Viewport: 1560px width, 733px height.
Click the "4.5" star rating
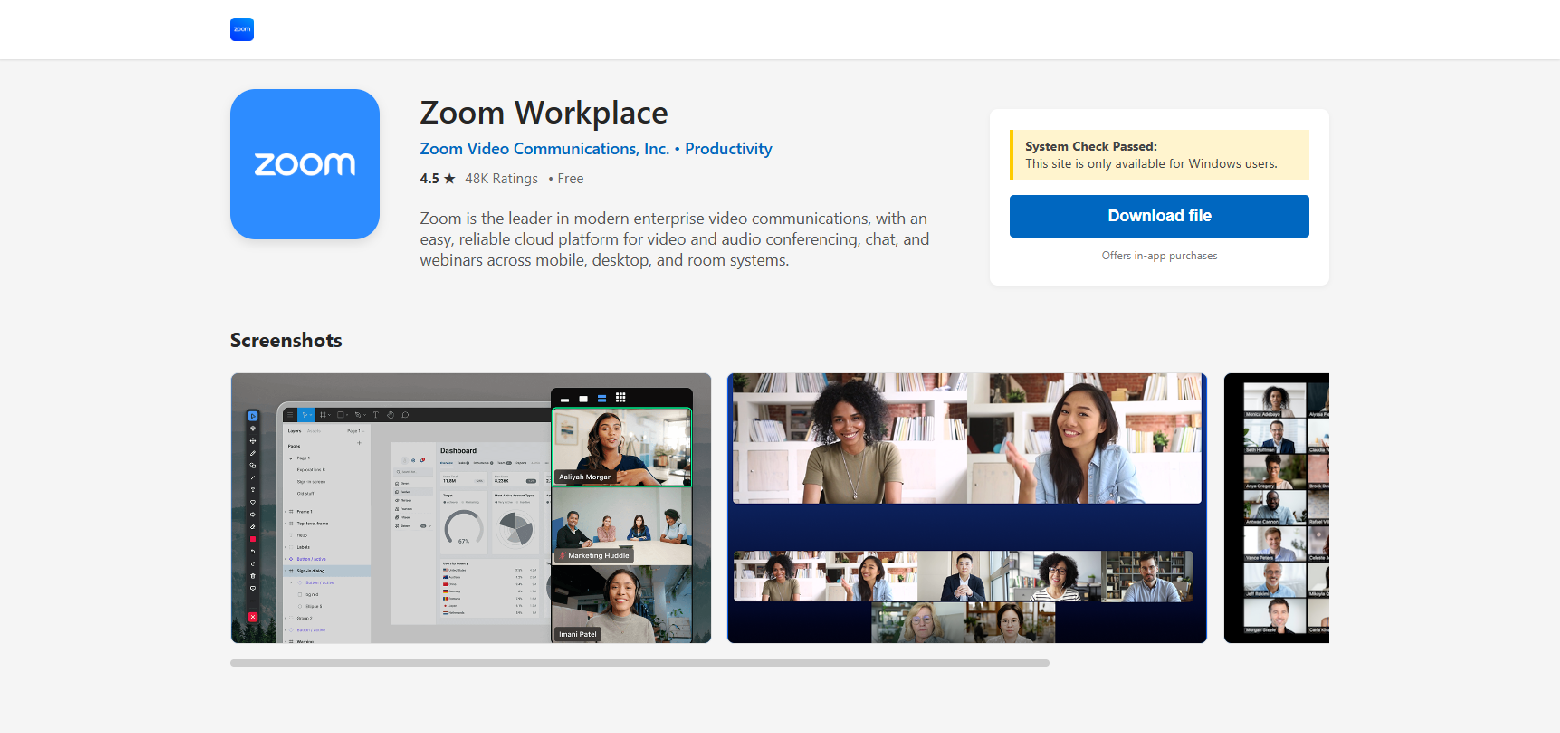click(x=438, y=179)
